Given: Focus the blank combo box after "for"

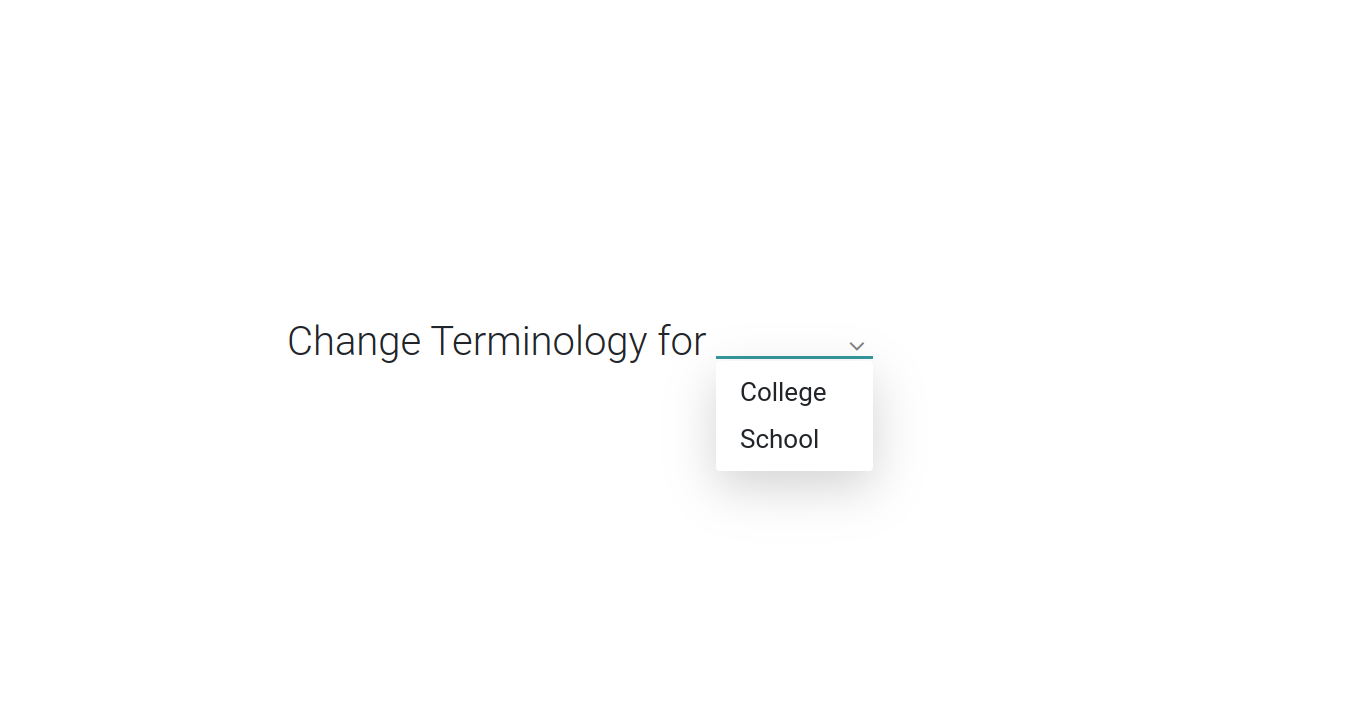Looking at the screenshot, I should pyautogui.click(x=794, y=341).
